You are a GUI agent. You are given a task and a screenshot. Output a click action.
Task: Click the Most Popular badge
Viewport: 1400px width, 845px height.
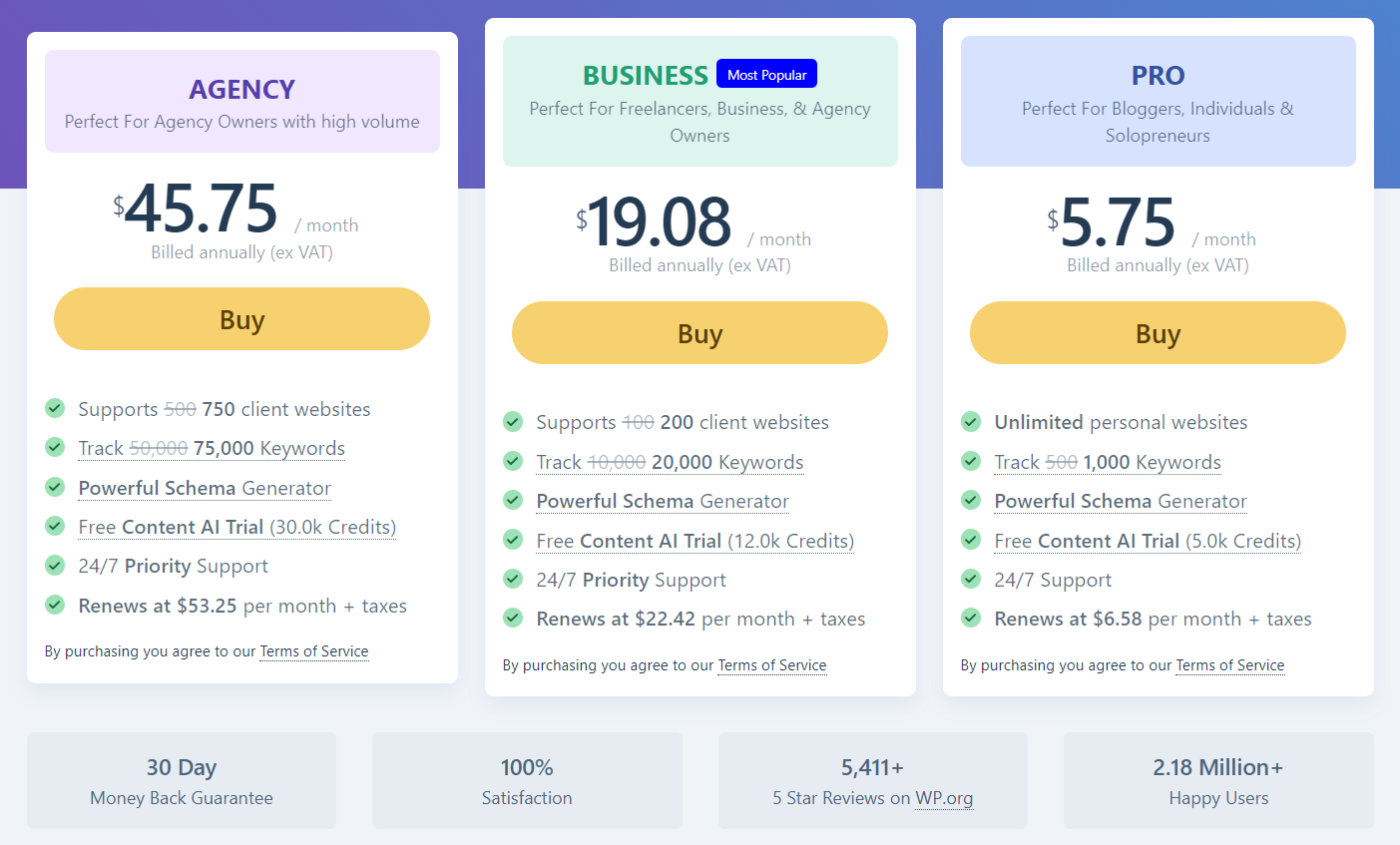[x=766, y=75]
